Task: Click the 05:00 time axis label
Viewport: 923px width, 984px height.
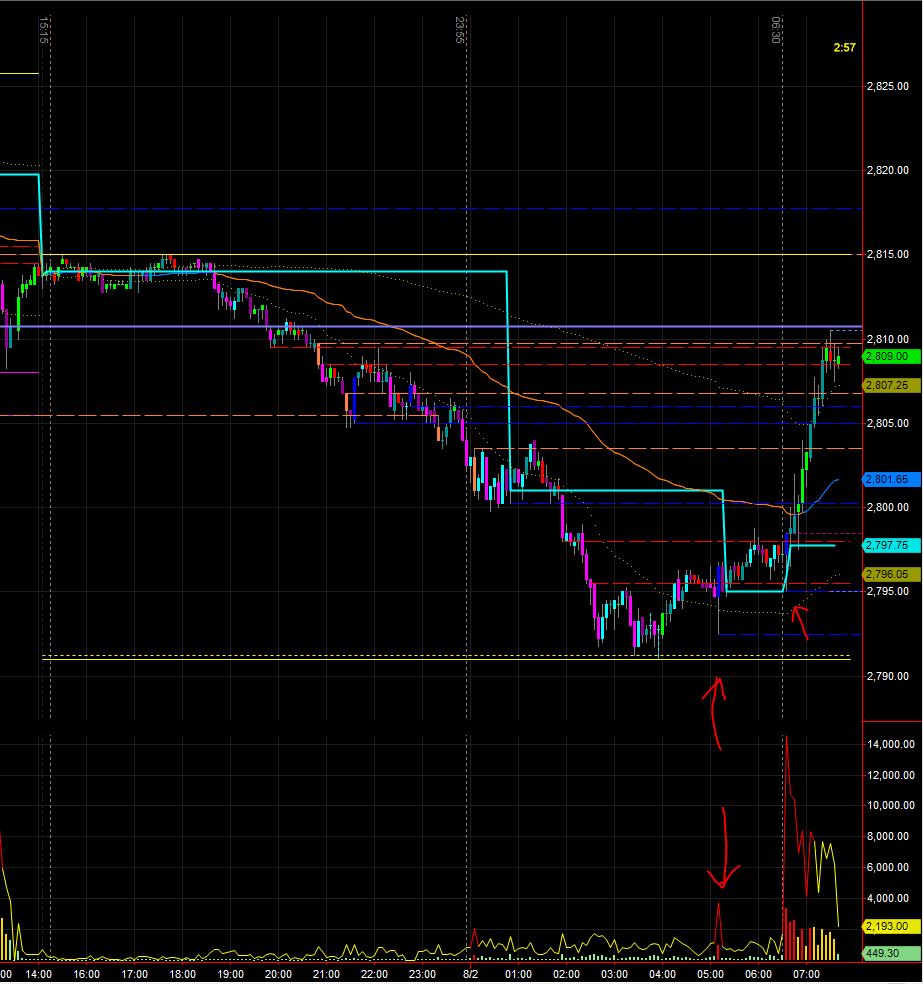Action: pyautogui.click(x=710, y=975)
